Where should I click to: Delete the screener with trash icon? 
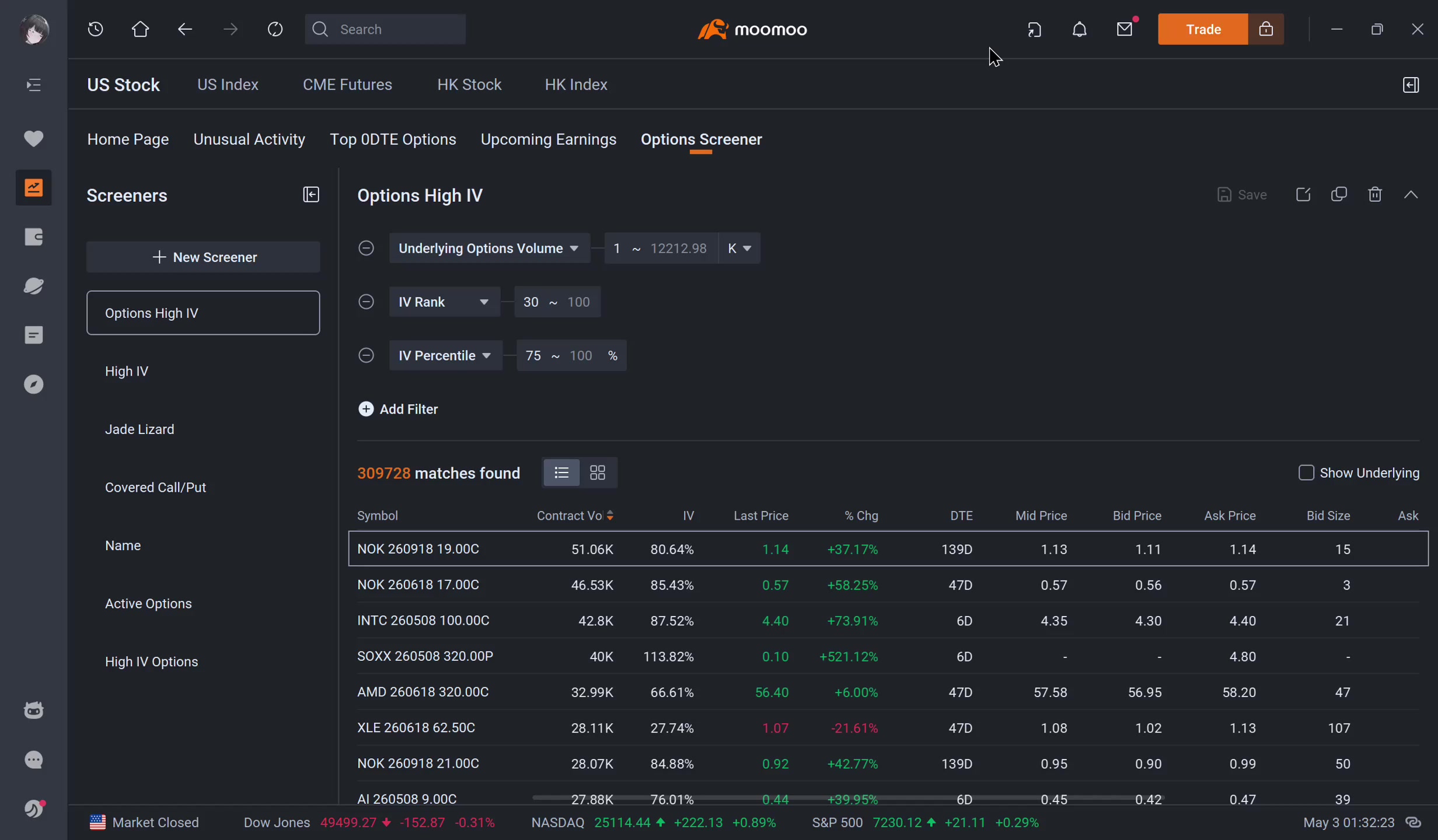pos(1375,194)
